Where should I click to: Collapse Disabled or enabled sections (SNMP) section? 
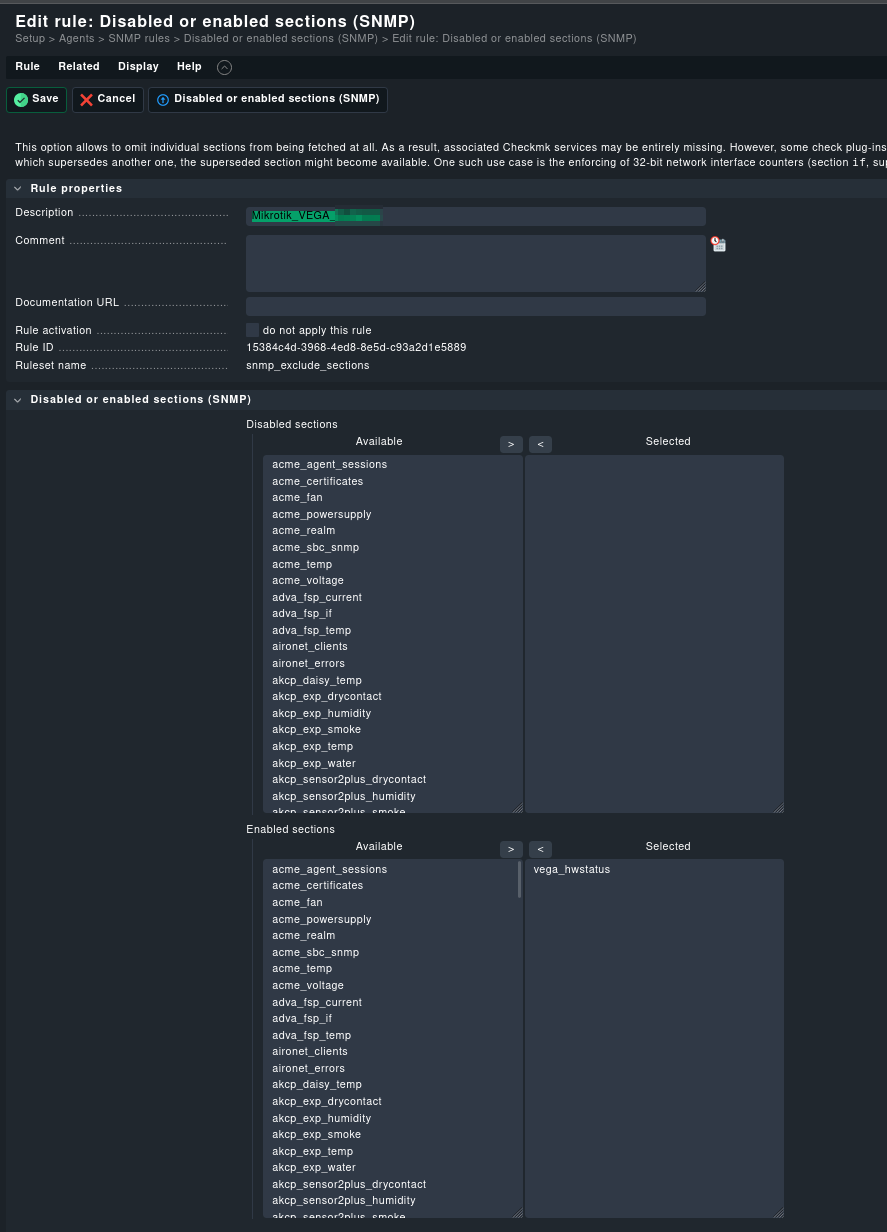pos(18,400)
